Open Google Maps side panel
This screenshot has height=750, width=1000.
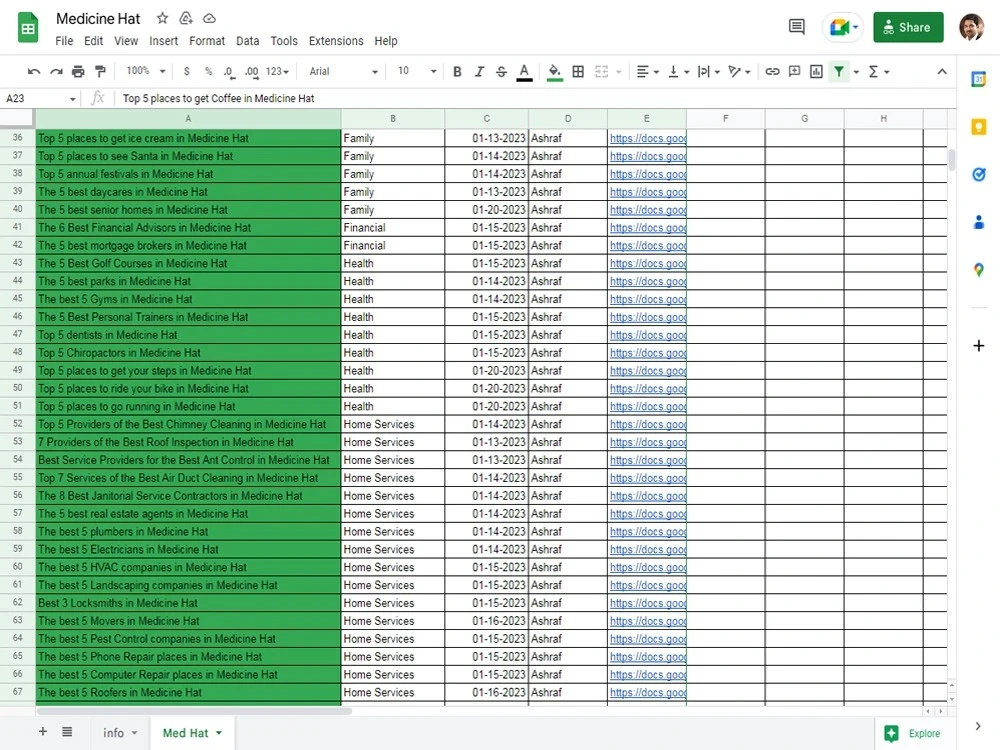(x=978, y=270)
